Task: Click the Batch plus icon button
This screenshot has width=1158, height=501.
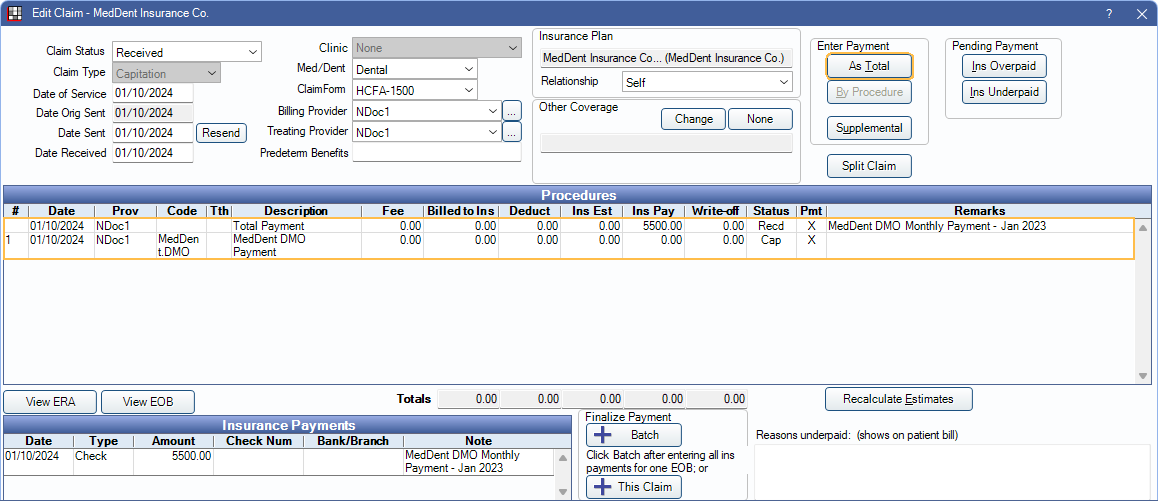Action: pyautogui.click(x=633, y=435)
